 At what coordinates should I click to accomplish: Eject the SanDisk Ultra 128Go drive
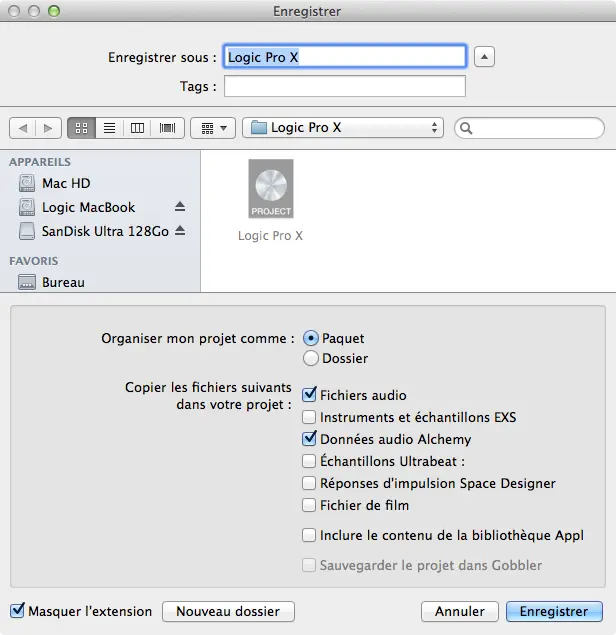180,231
